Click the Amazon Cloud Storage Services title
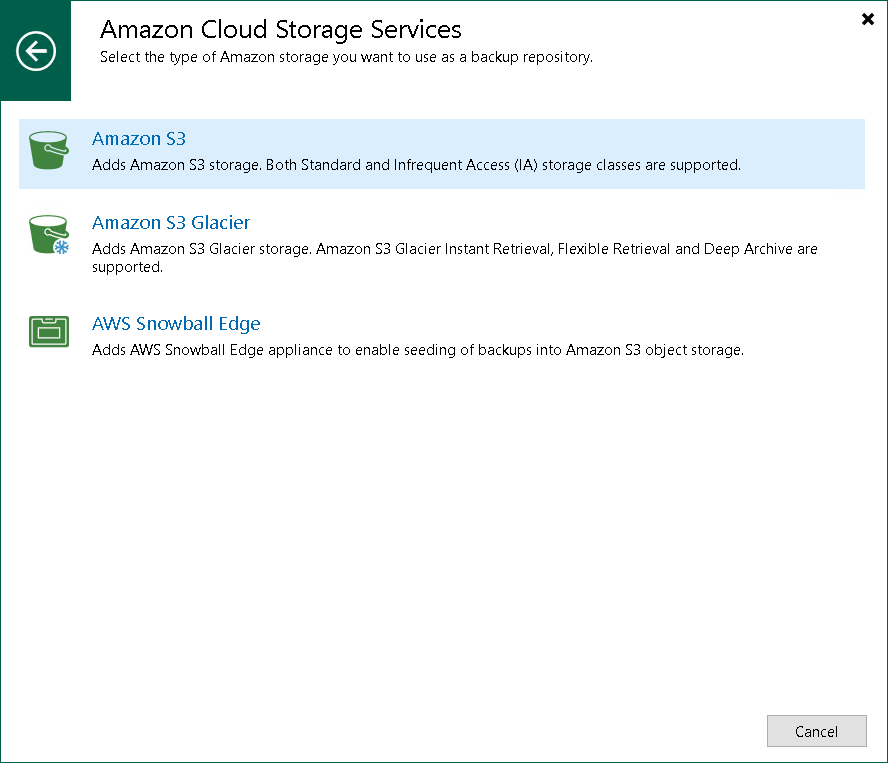This screenshot has width=888, height=763. click(x=278, y=30)
